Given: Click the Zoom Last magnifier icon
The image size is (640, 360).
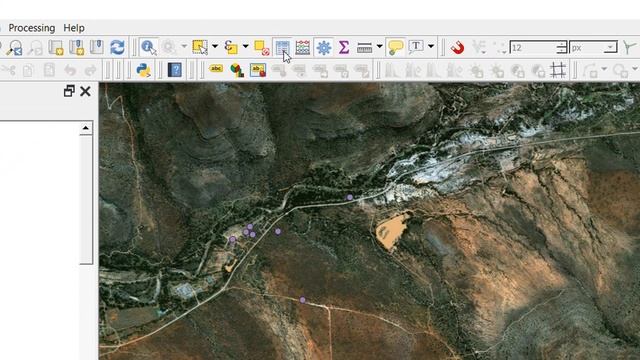Looking at the screenshot, I should tap(15, 47).
